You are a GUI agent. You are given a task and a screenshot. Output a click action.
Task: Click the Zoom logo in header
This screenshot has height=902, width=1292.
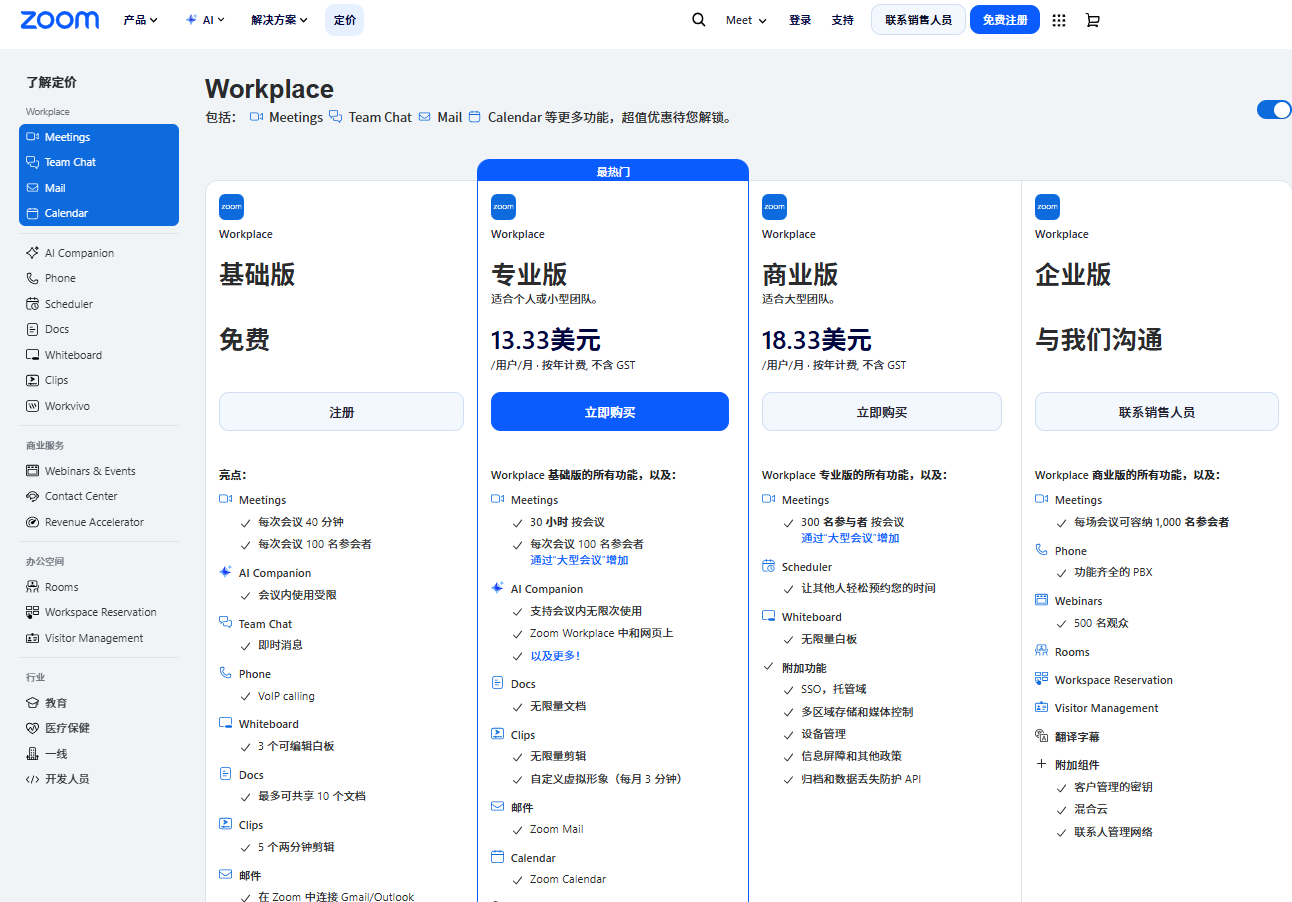pyautogui.click(x=60, y=20)
